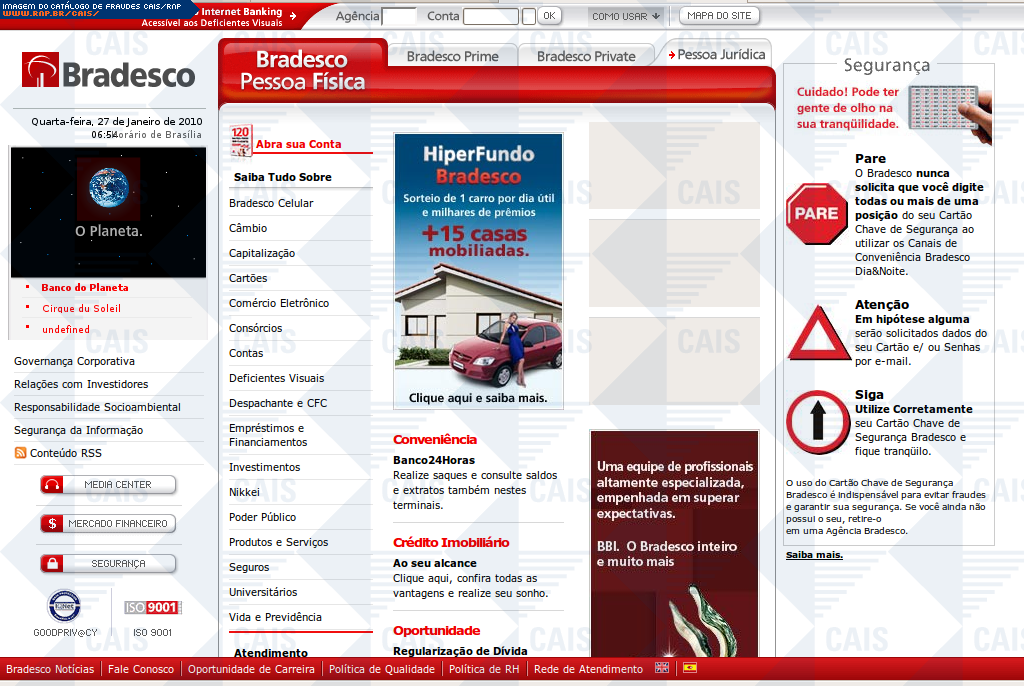Open the RSS feed icon
The height and width of the screenshot is (686, 1024).
click(20, 453)
